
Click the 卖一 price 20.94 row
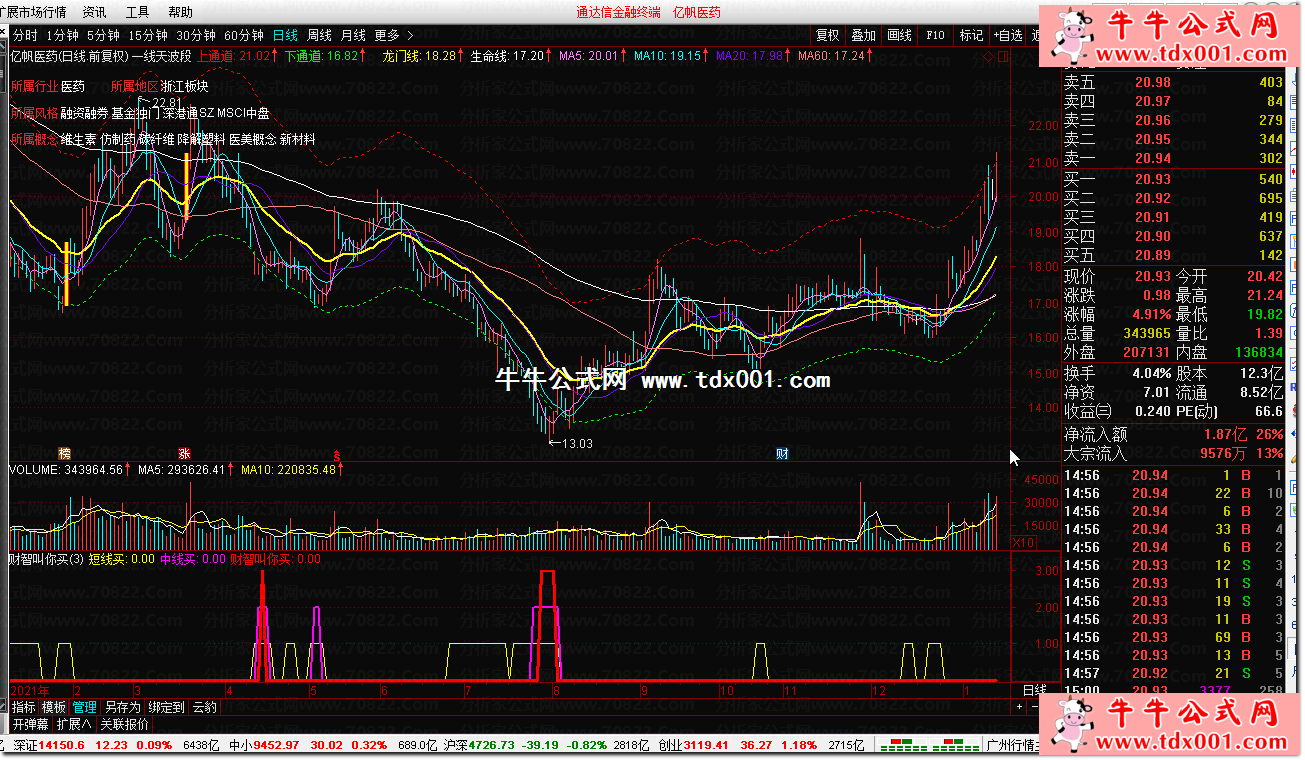(x=1173, y=158)
